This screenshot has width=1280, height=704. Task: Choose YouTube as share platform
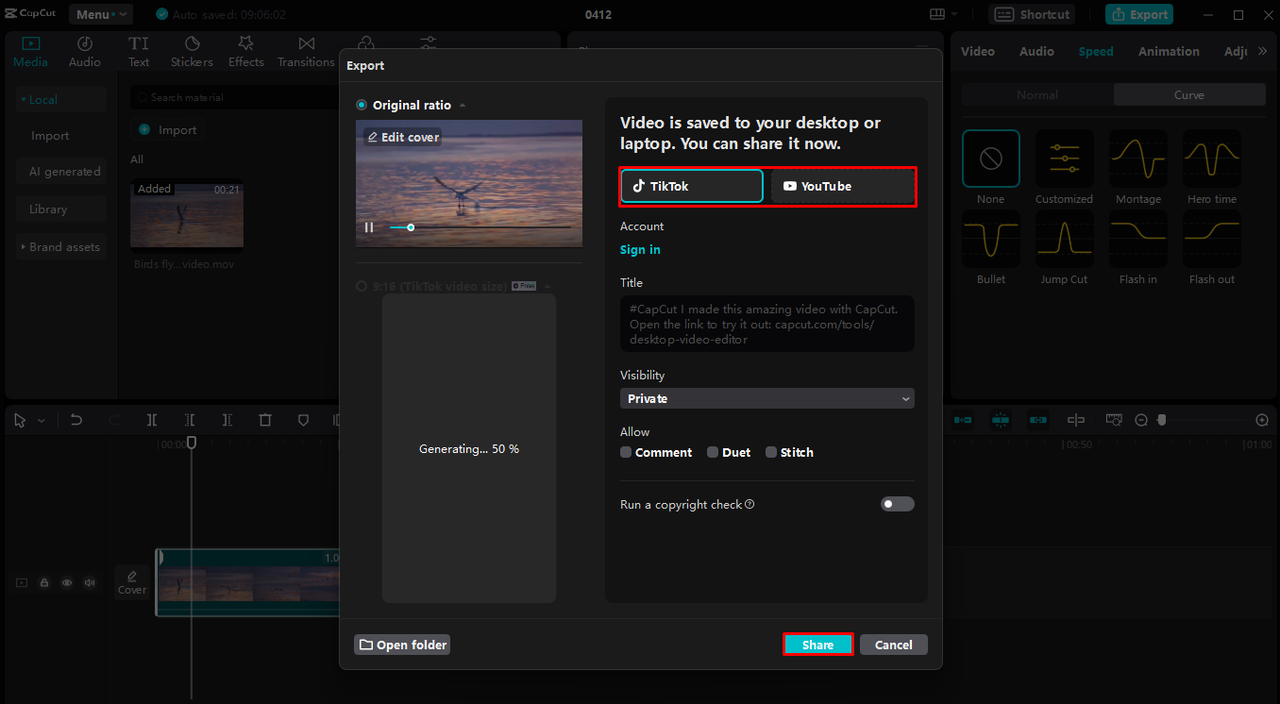[842, 186]
